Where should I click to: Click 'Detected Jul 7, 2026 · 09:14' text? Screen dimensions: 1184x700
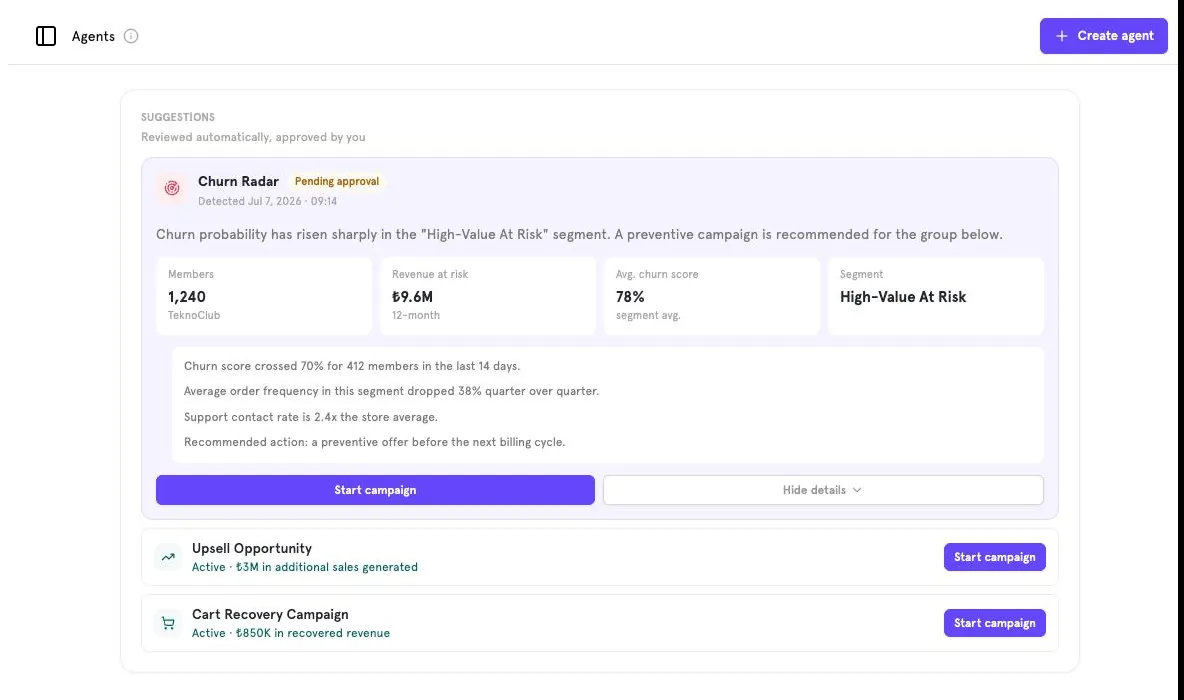coord(267,201)
